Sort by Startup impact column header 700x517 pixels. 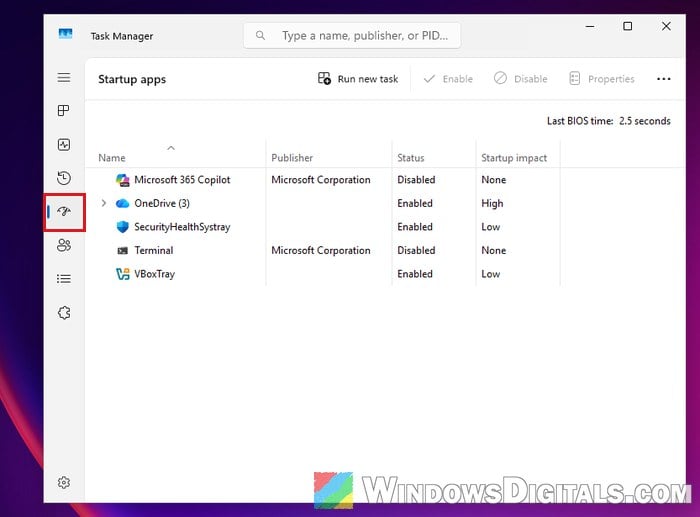click(514, 158)
